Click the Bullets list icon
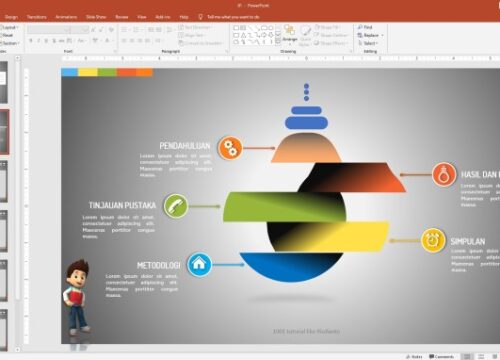This screenshot has width=500, height=360. tap(124, 30)
